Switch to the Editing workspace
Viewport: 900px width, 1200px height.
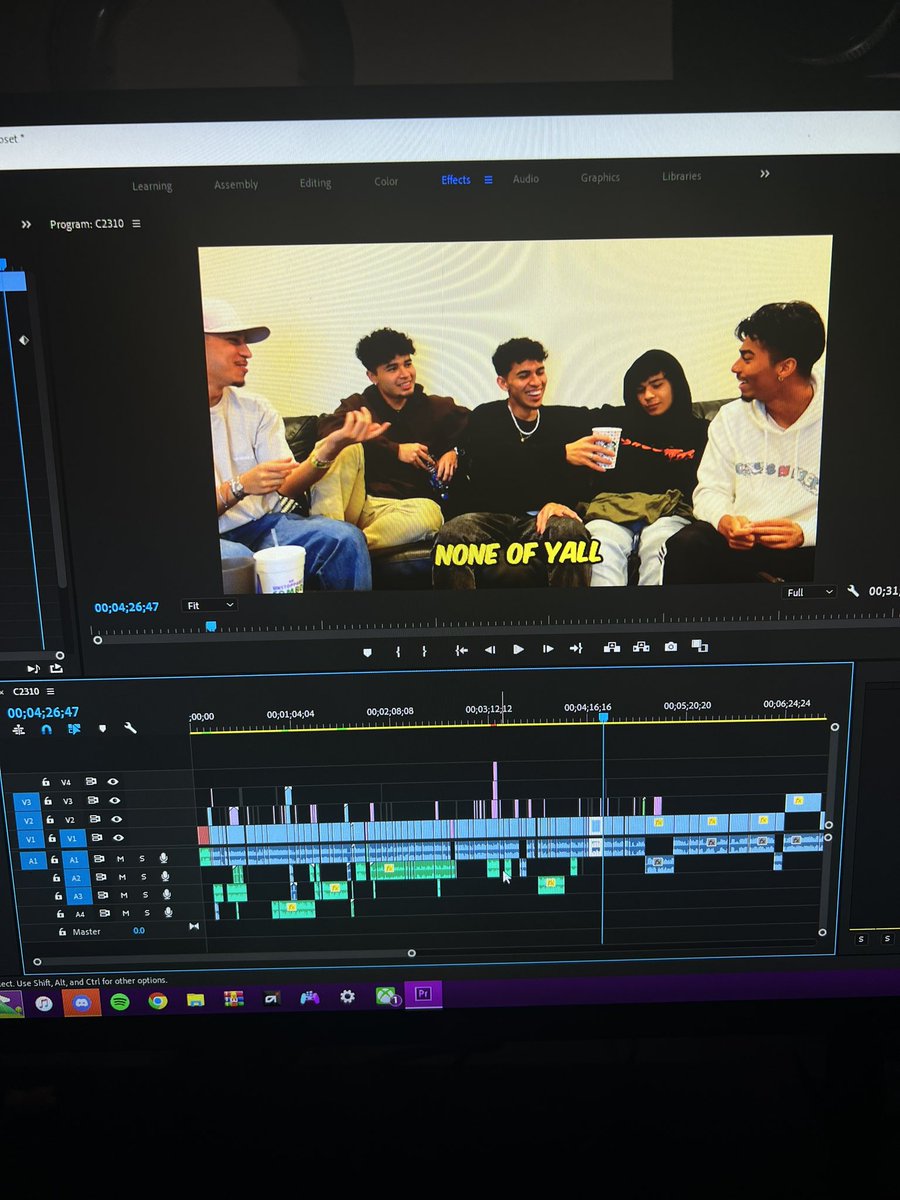tap(315, 183)
